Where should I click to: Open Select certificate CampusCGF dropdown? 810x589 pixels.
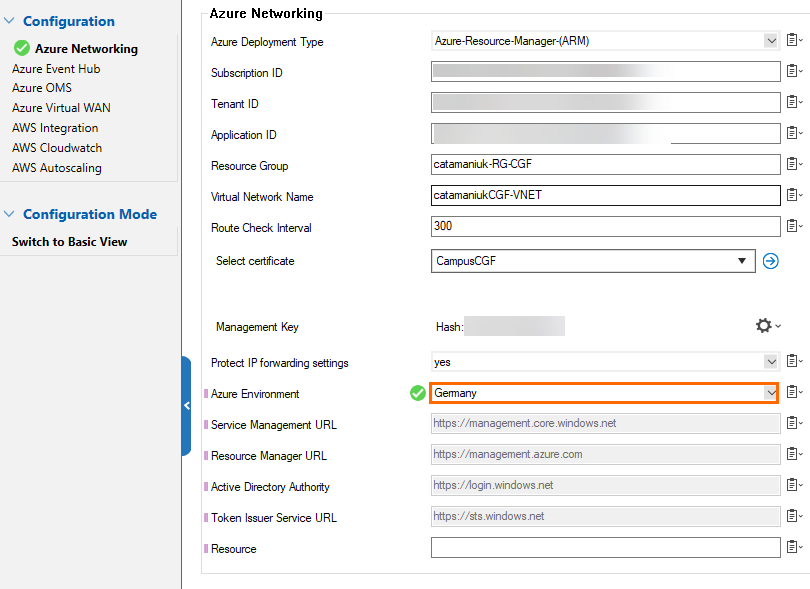click(593, 261)
